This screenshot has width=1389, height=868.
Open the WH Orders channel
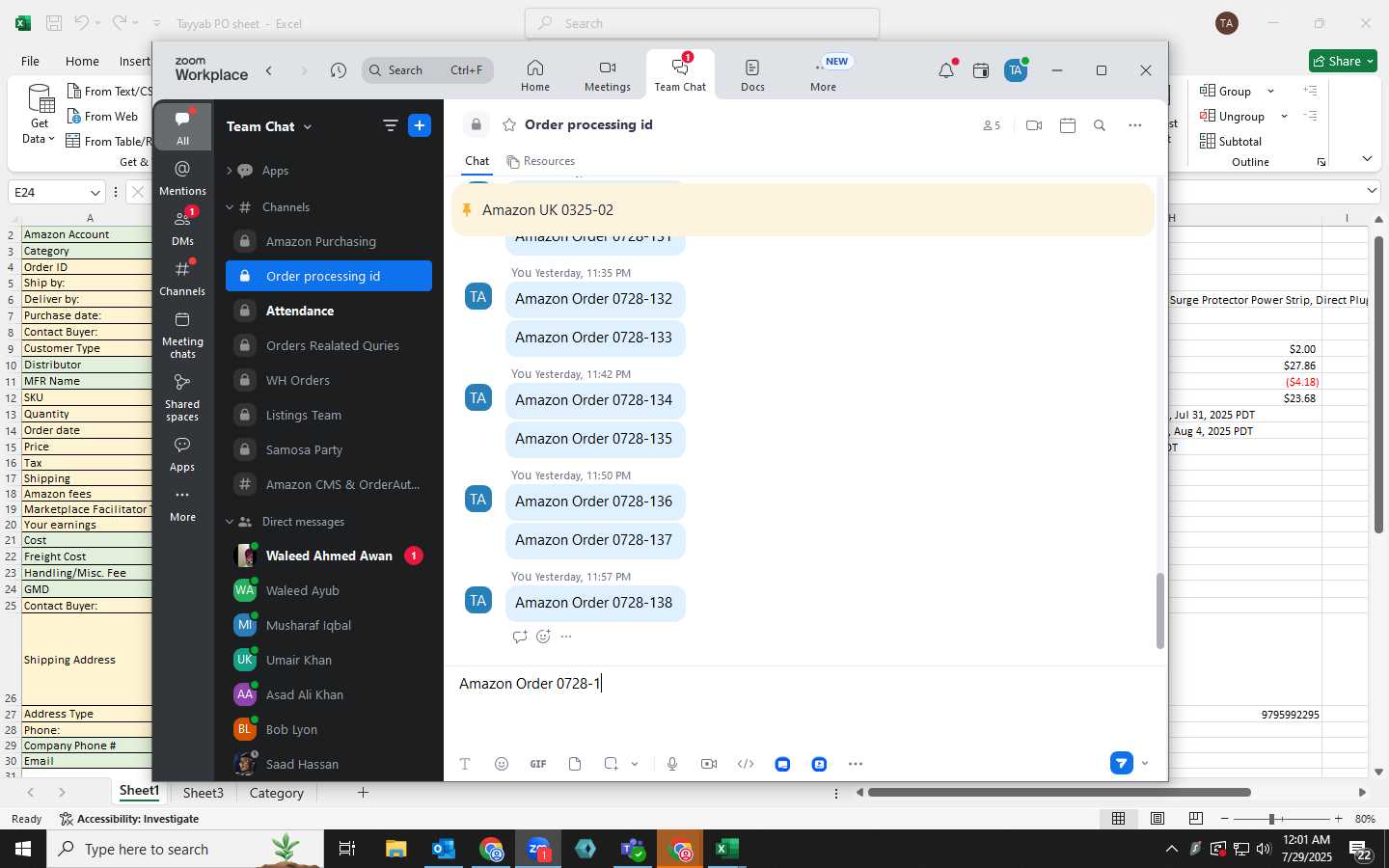[329, 380]
